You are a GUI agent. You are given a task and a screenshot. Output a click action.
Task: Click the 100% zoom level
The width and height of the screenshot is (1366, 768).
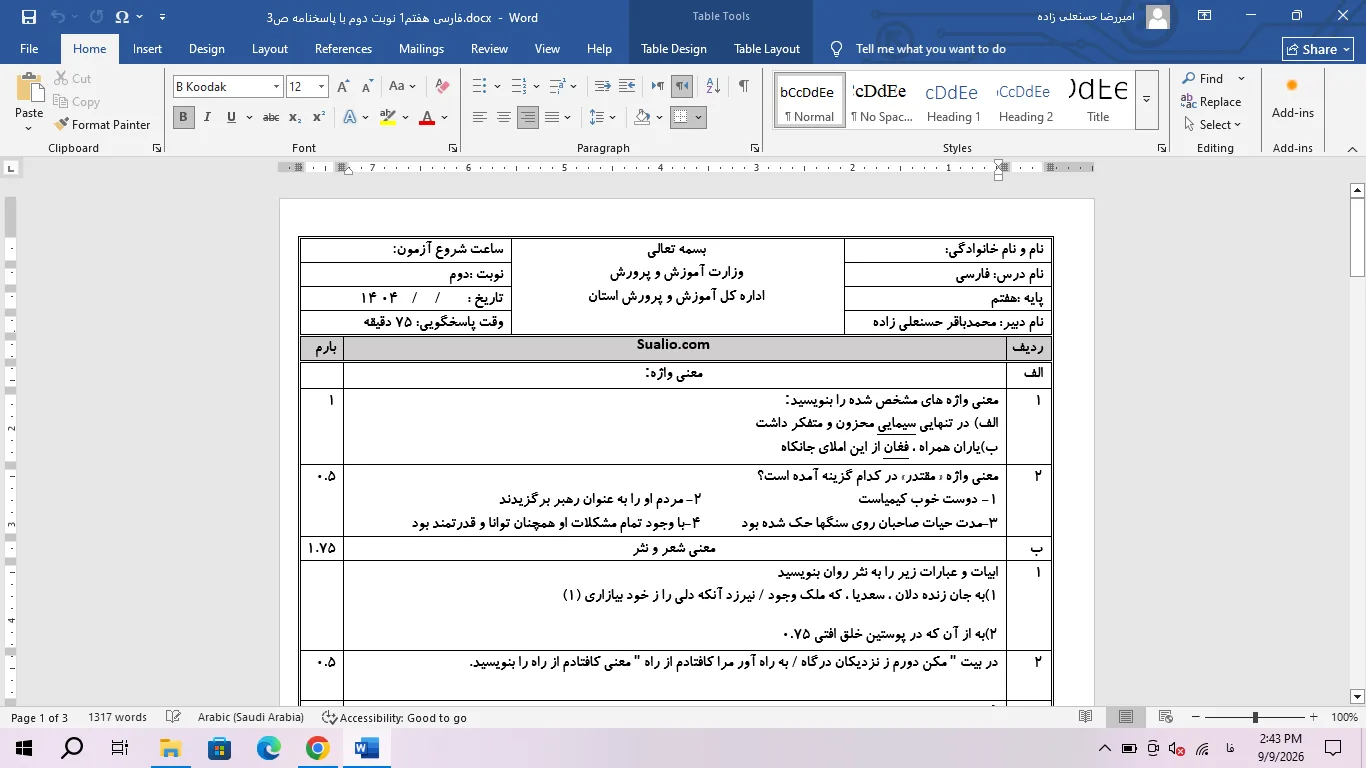[1344, 717]
